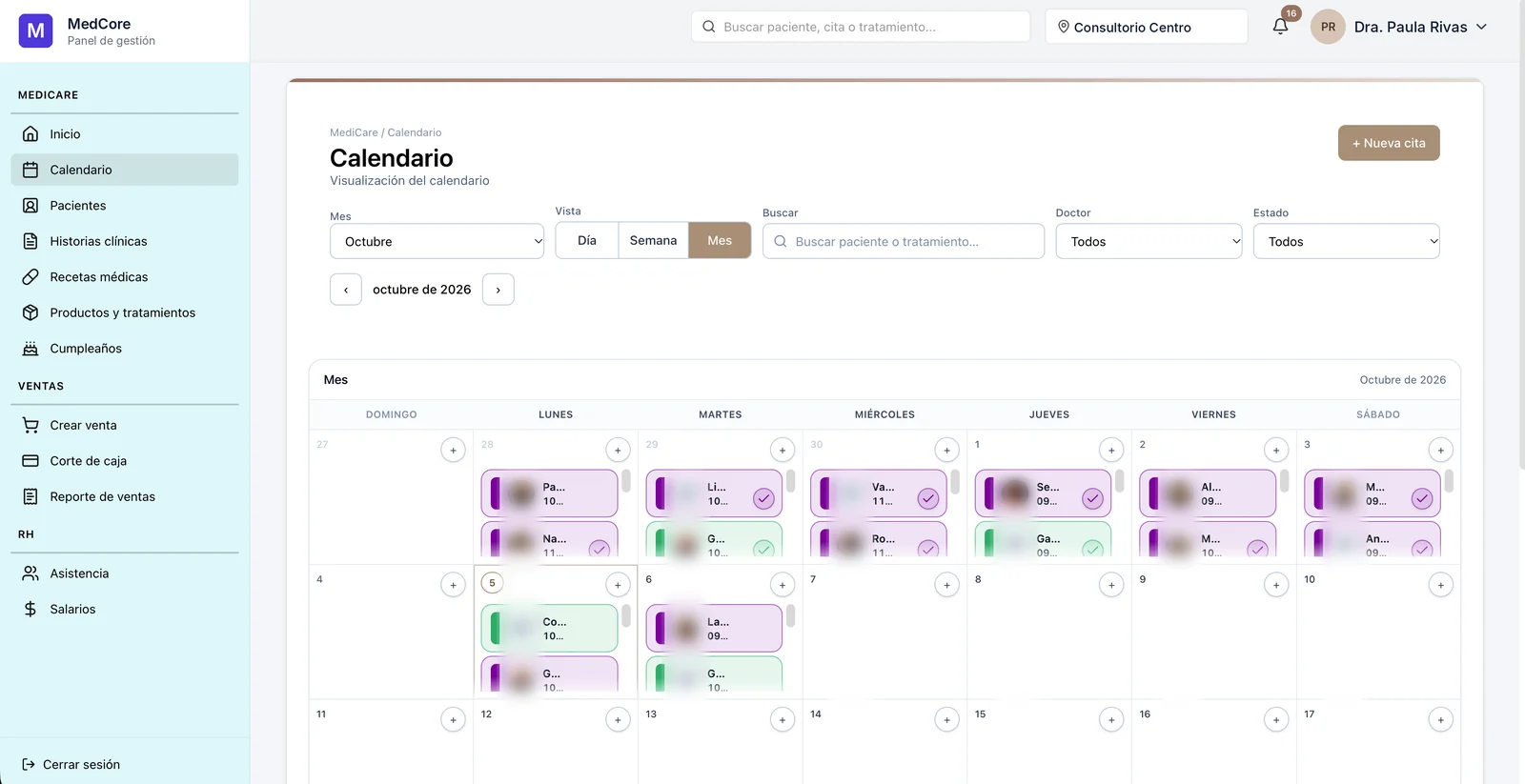Viewport: 1525px width, 784px height.
Task: Open the La... appointment on Tuesday 6
Action: click(x=714, y=629)
